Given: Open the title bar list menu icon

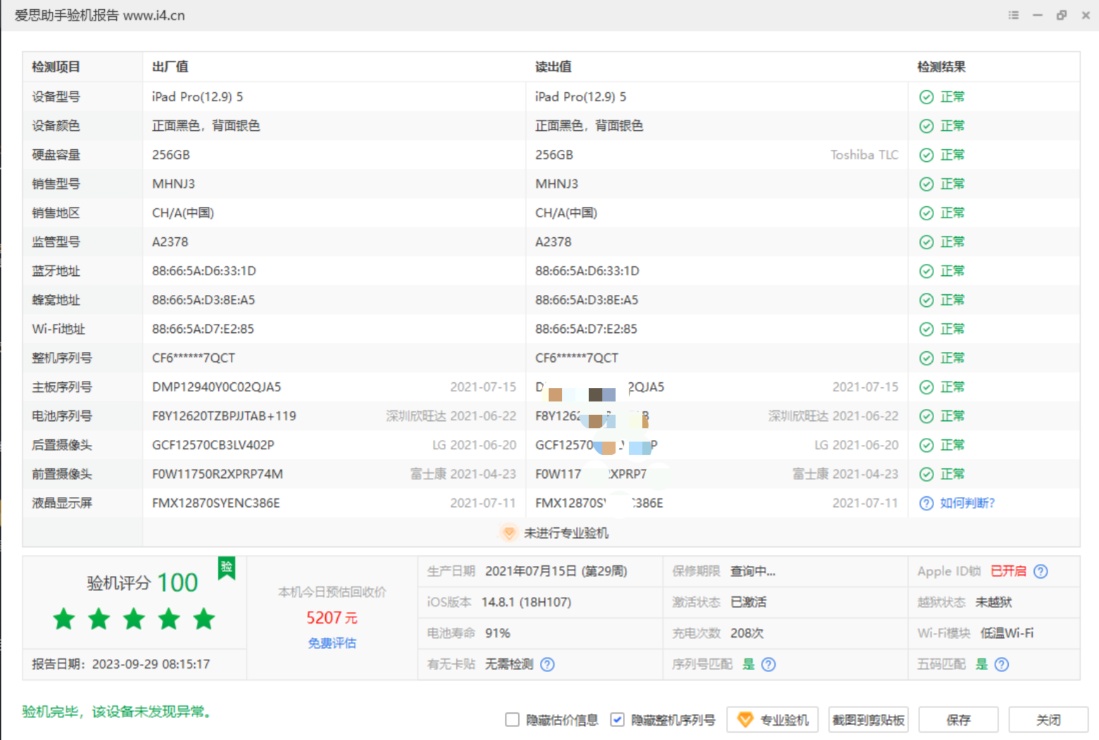Looking at the screenshot, I should pos(1014,15).
